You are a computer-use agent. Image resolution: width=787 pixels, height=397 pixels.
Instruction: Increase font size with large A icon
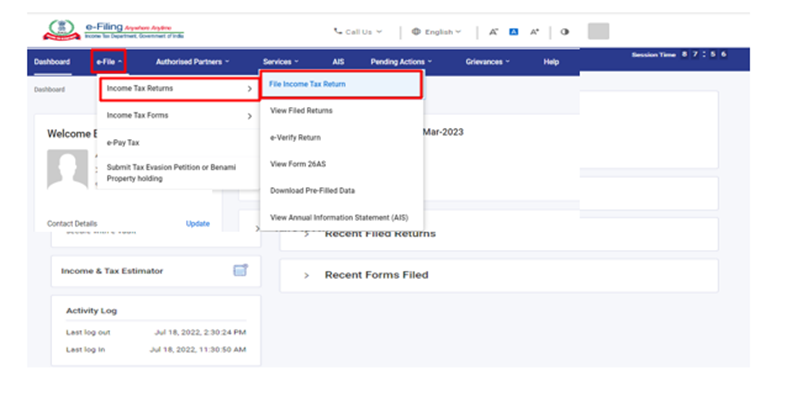click(x=535, y=32)
